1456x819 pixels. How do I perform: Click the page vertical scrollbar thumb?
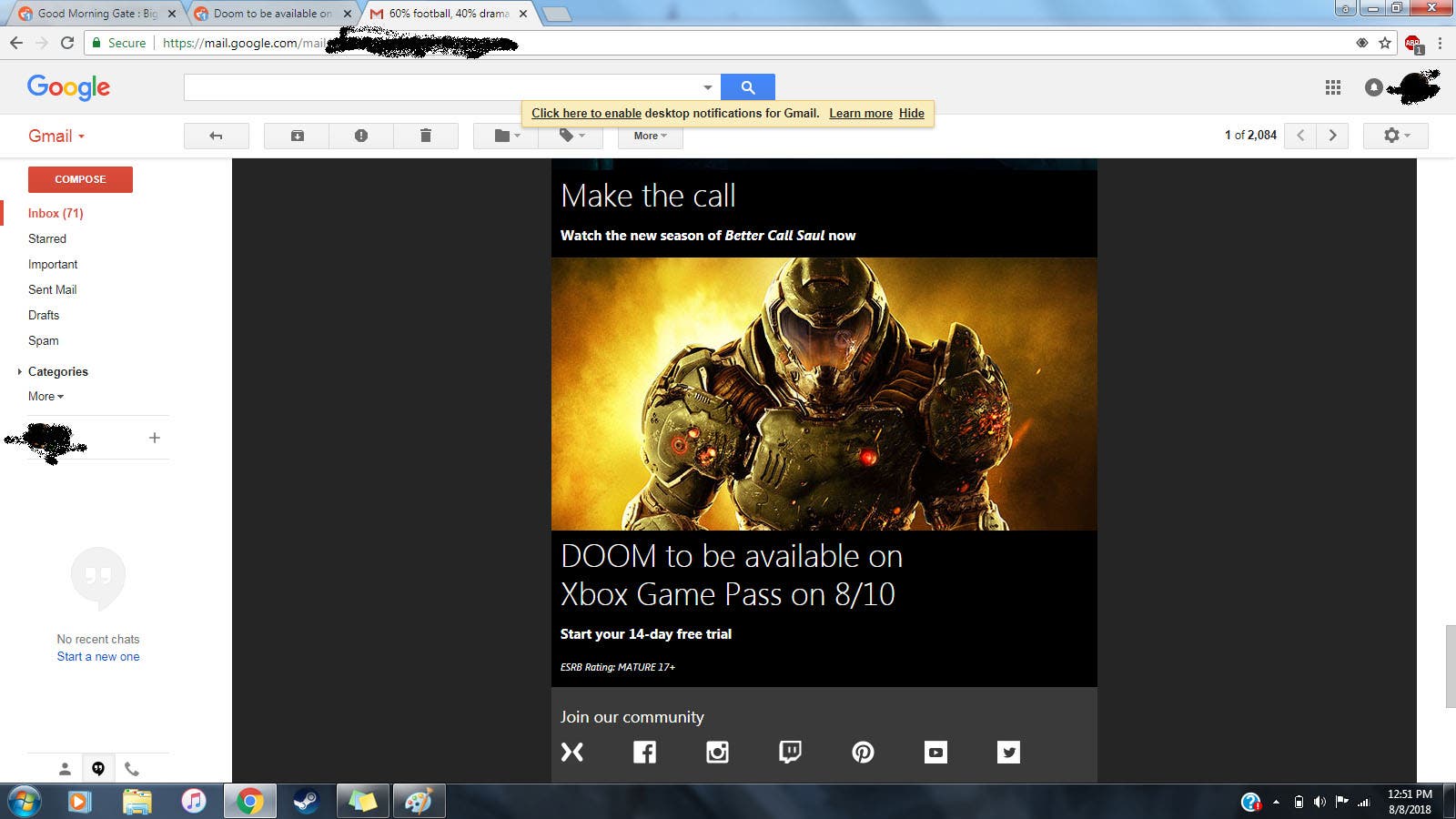click(x=1451, y=666)
